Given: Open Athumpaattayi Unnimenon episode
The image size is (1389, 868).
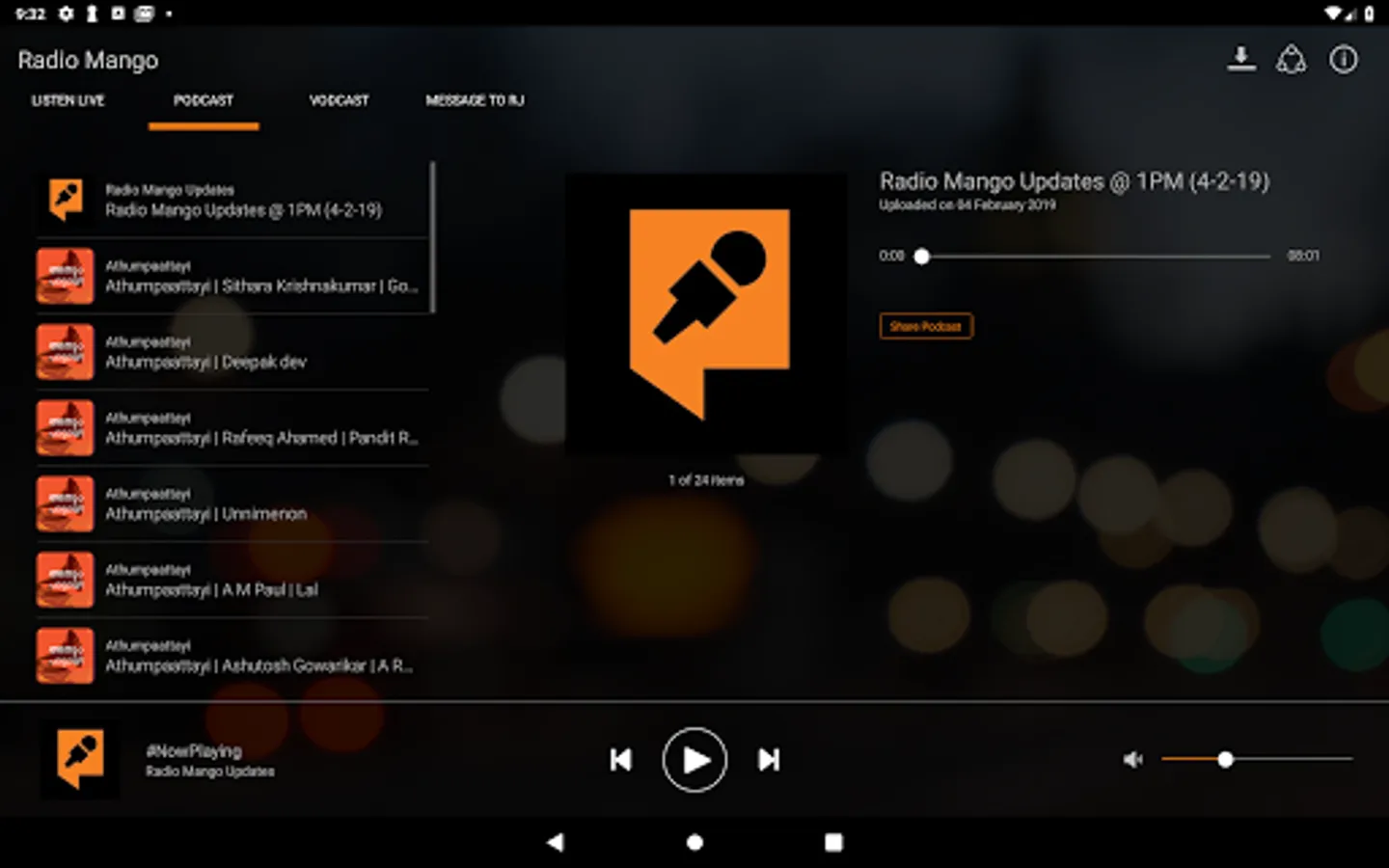Looking at the screenshot, I should pyautogui.click(x=231, y=504).
